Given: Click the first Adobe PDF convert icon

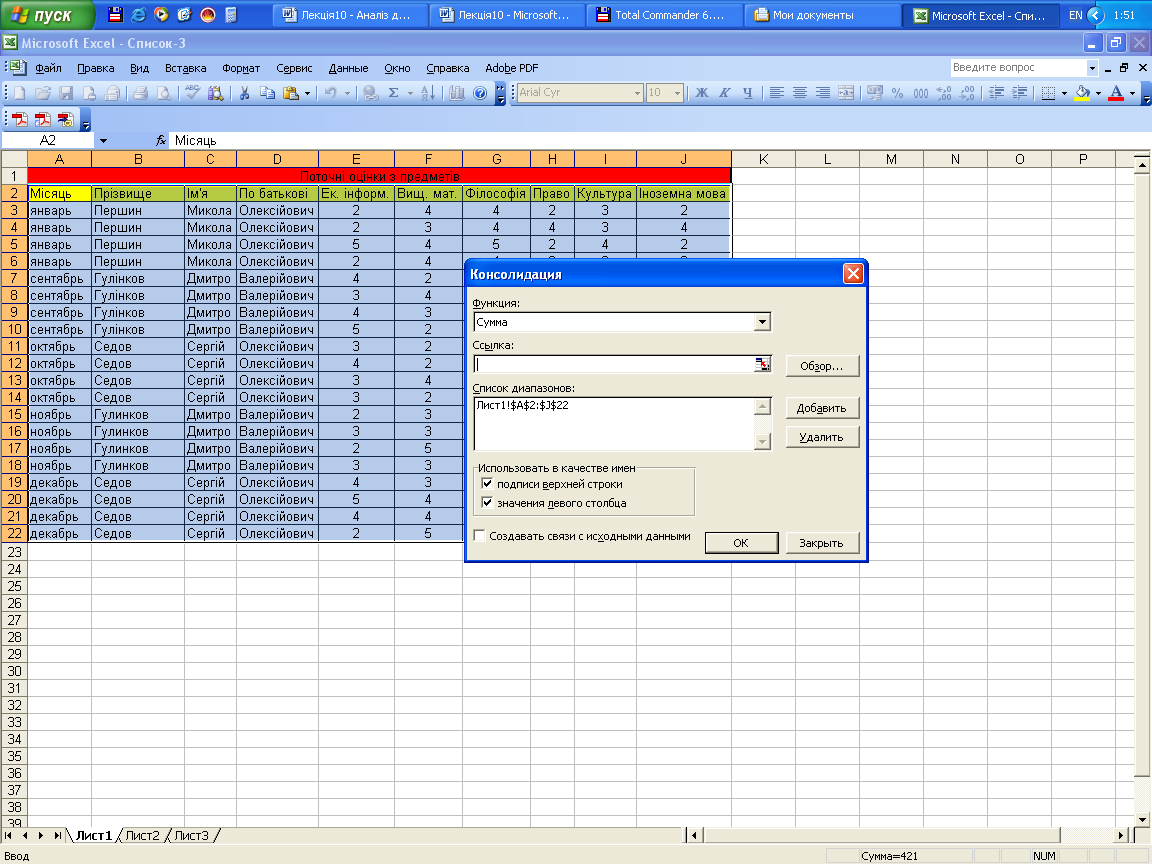Looking at the screenshot, I should coord(21,119).
